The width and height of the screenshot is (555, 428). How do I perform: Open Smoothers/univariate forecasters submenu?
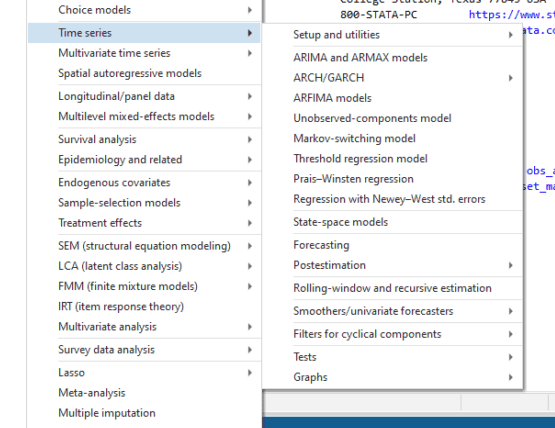393,311
